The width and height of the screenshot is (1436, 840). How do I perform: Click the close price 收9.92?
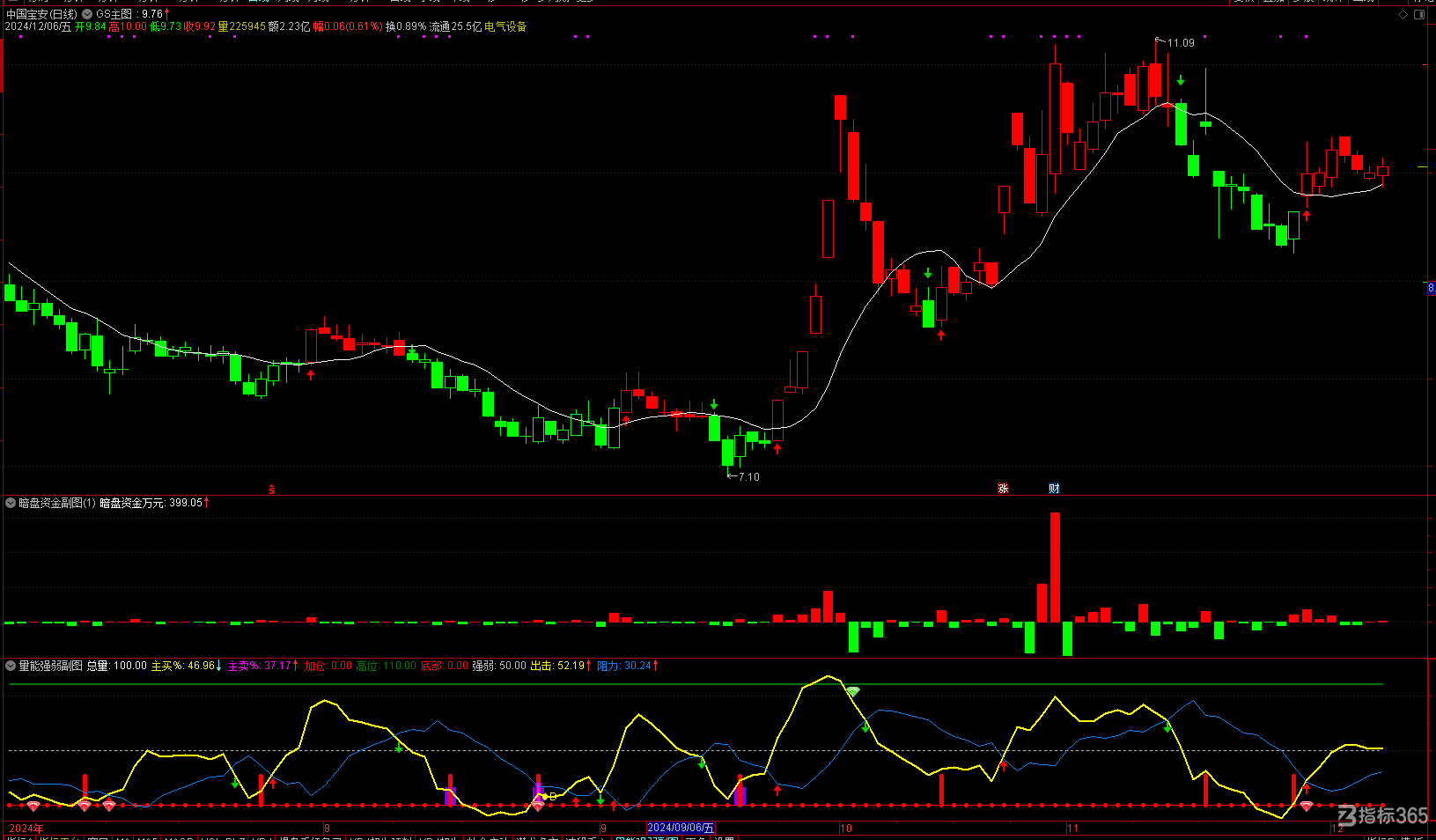pos(199,26)
